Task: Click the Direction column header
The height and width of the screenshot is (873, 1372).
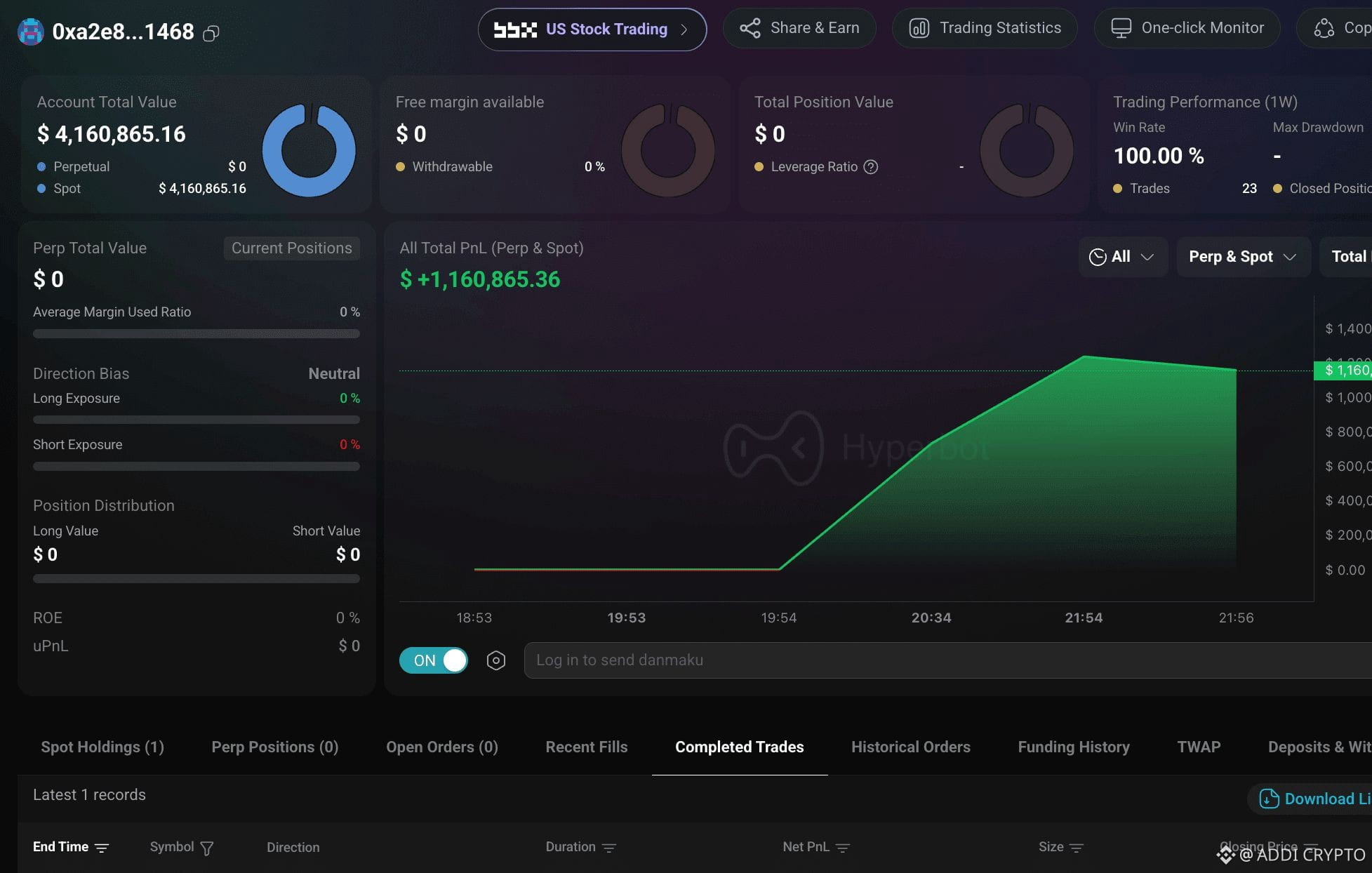Action: [x=293, y=848]
